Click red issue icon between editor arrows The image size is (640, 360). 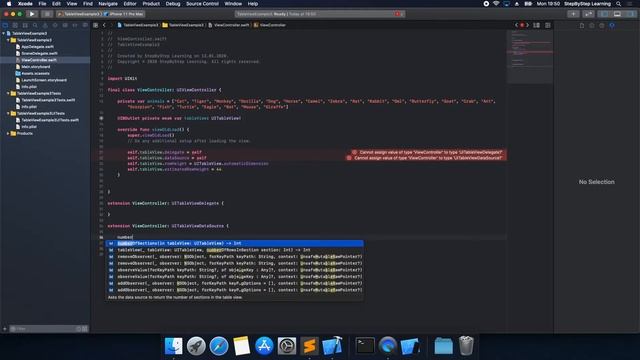[522, 25]
